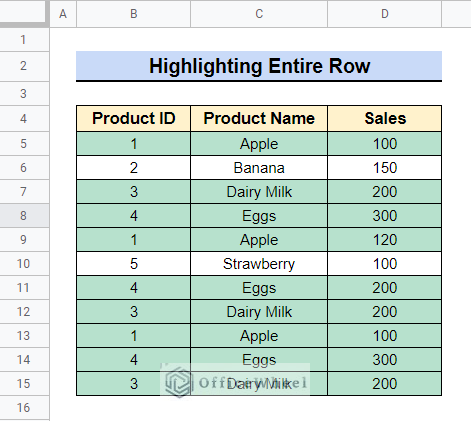Select row 2 header
The height and width of the screenshot is (421, 471).
point(24,66)
